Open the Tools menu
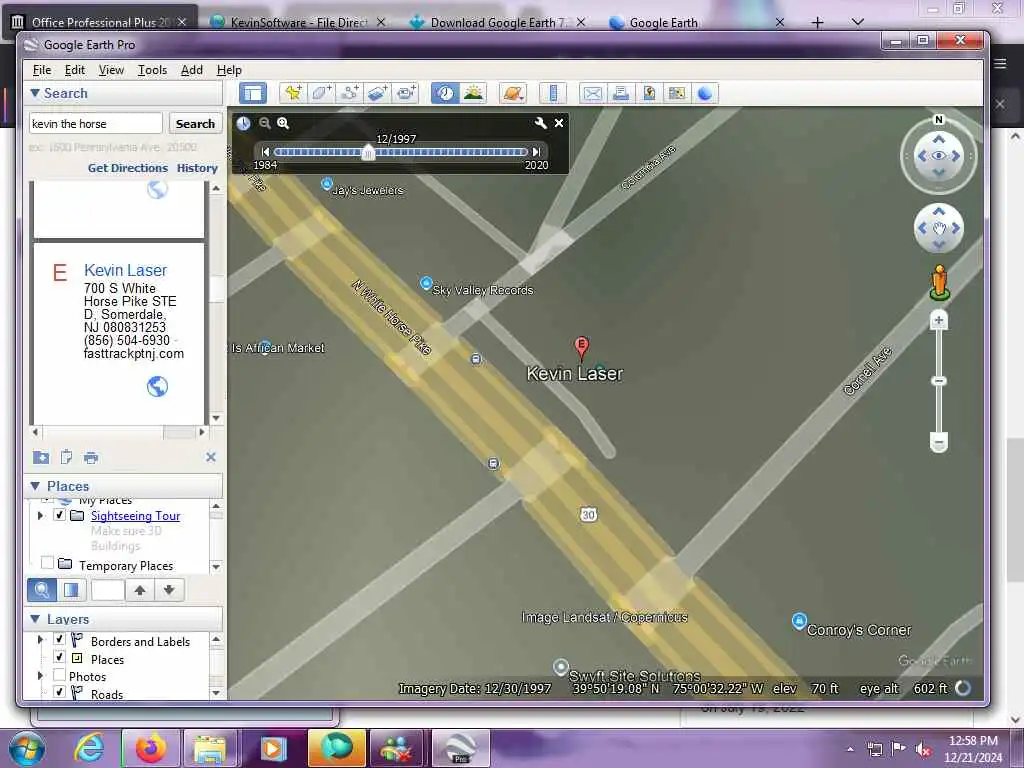Viewport: 1024px width, 768px height. click(152, 70)
